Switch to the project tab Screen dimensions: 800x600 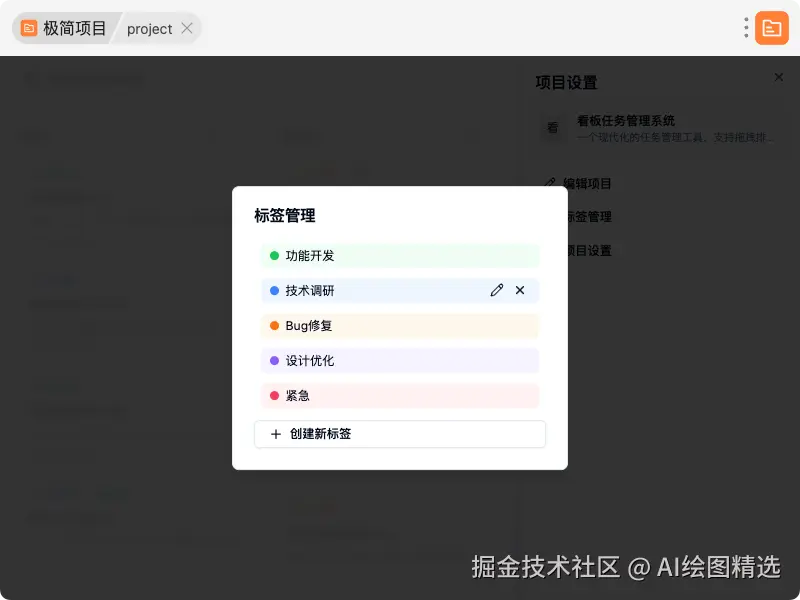point(148,28)
